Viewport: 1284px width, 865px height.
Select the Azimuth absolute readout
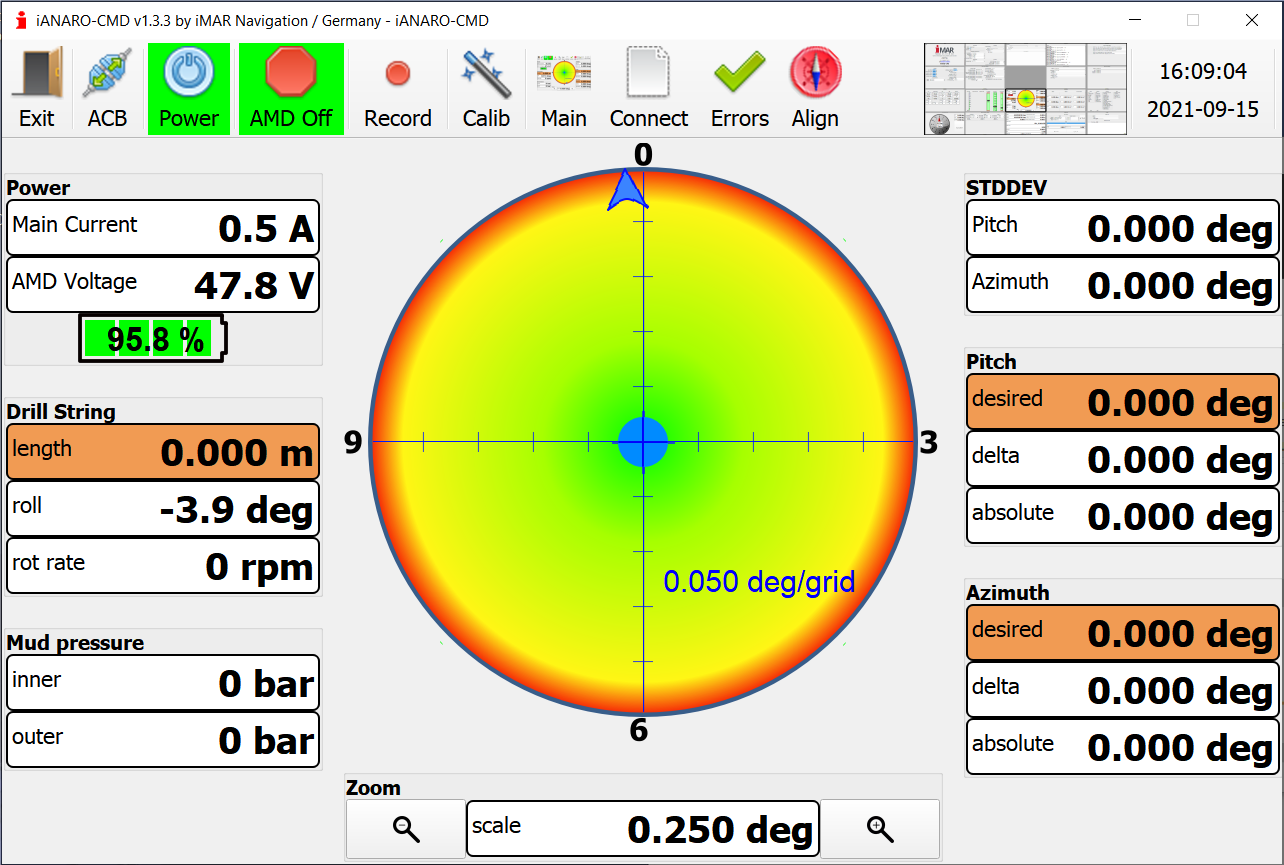[1123, 747]
